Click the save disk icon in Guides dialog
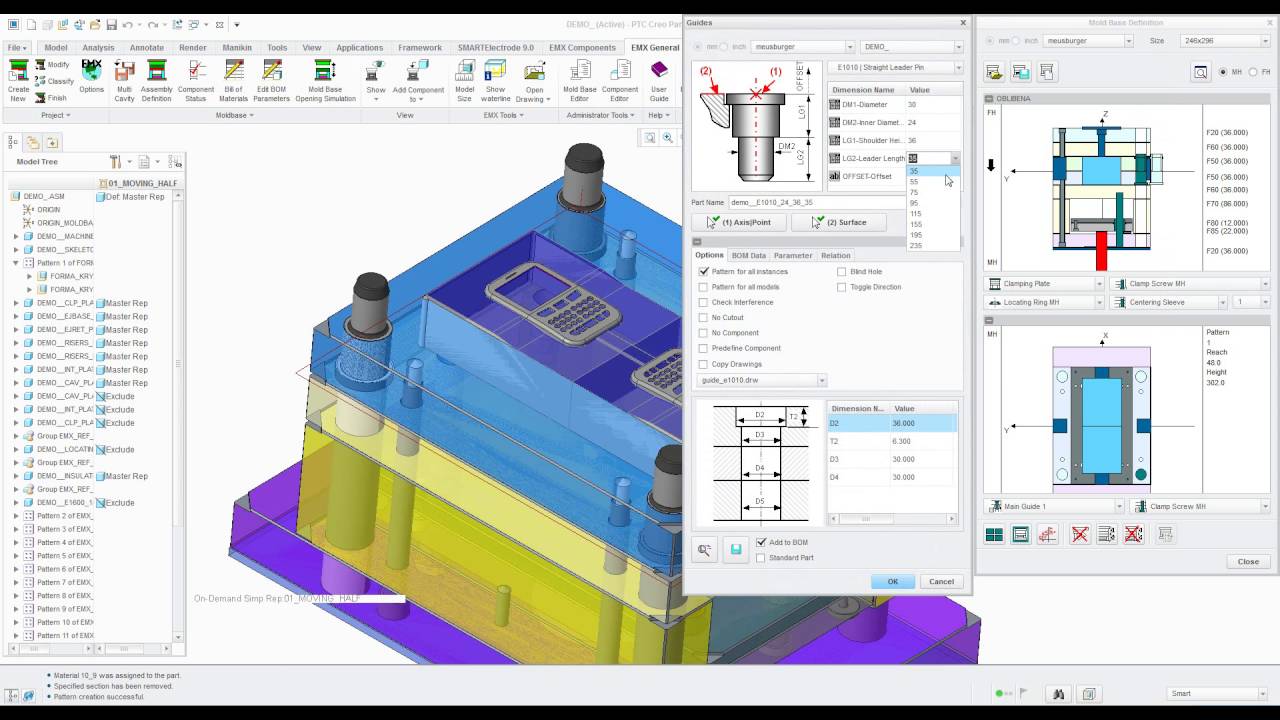The image size is (1280, 720). pyautogui.click(x=735, y=550)
